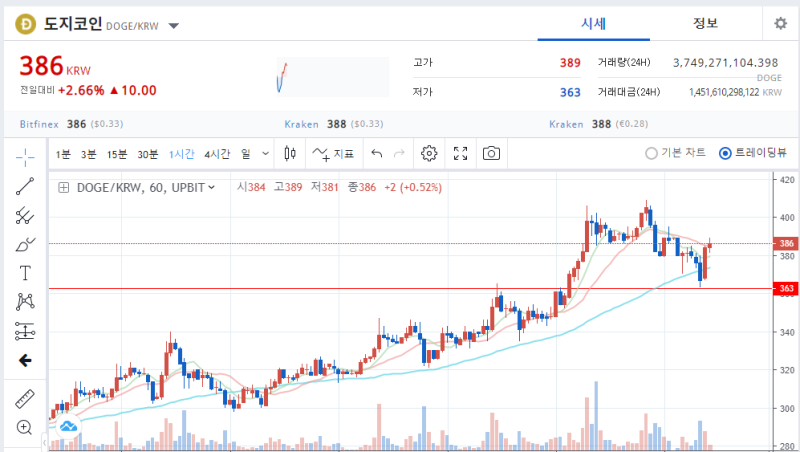Click the 도지코인 coin name title
Image resolution: width=800 pixels, height=452 pixels.
click(73, 23)
